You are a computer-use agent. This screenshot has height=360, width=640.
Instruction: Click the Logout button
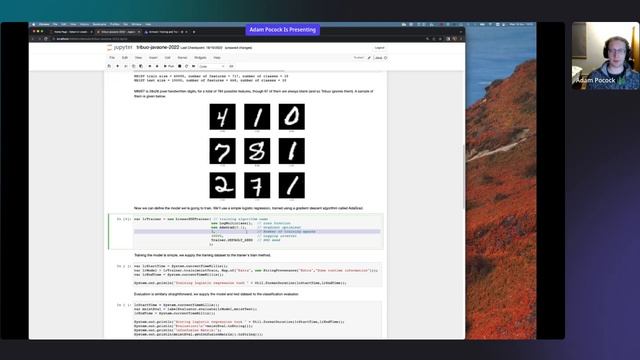tap(379, 48)
